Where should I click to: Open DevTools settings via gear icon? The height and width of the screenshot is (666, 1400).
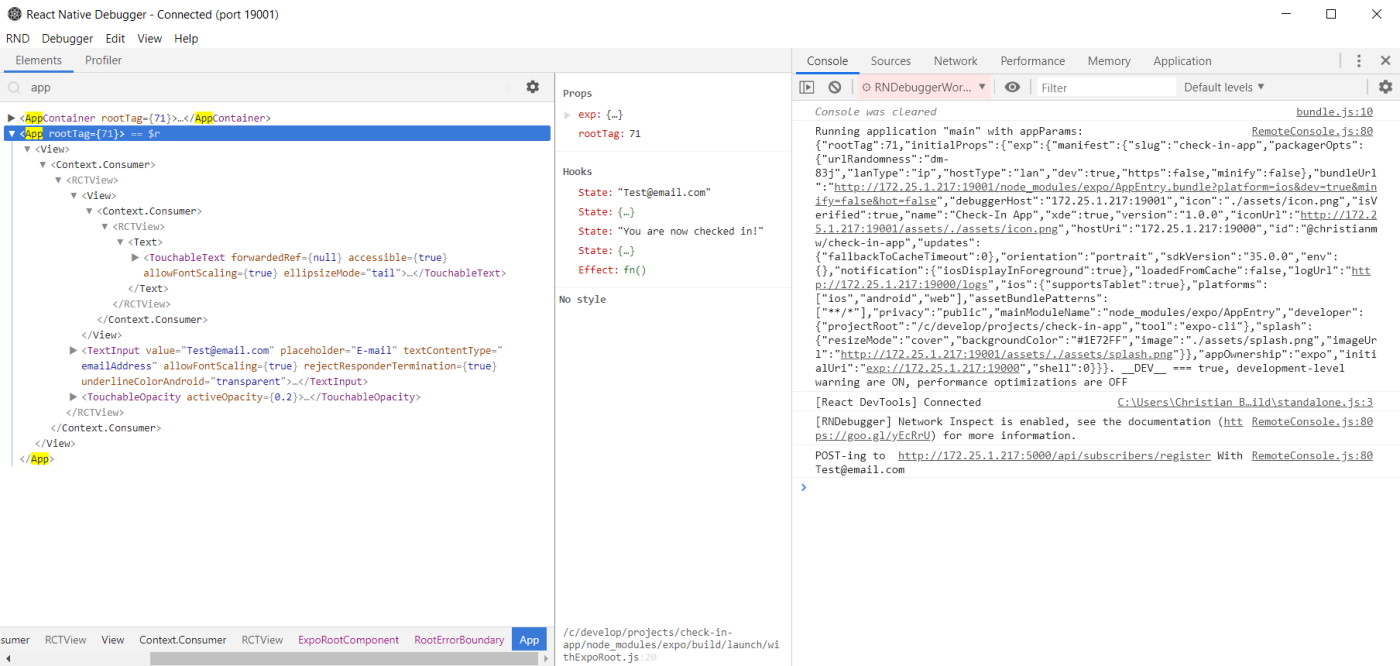[1385, 87]
